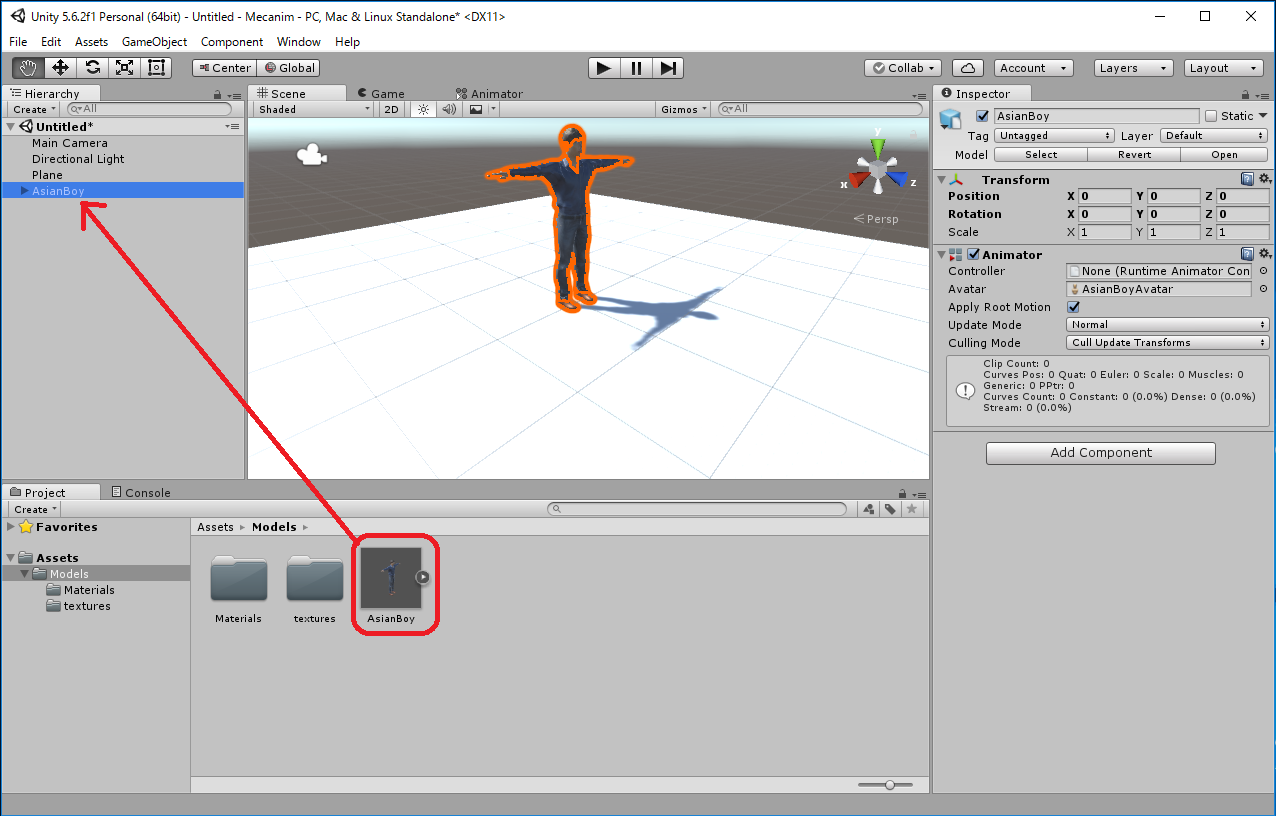
Task: Select the Hand tool in toolbar
Action: (28, 68)
